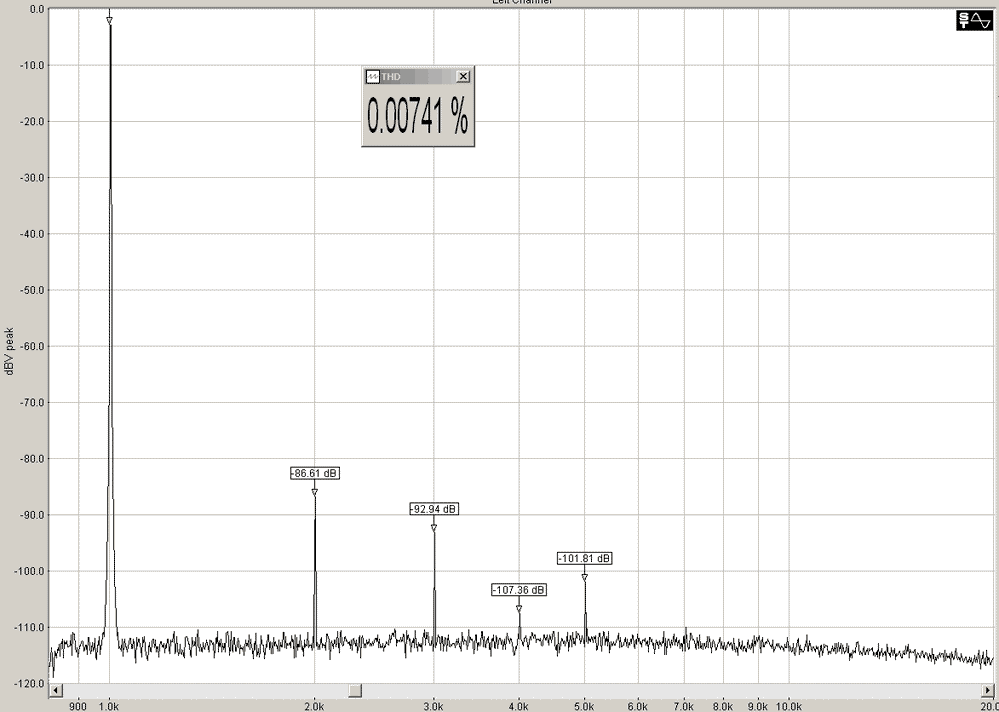Image resolution: width=999 pixels, height=712 pixels.
Task: Click the 5.0k frequency axis label
Action: click(x=585, y=706)
